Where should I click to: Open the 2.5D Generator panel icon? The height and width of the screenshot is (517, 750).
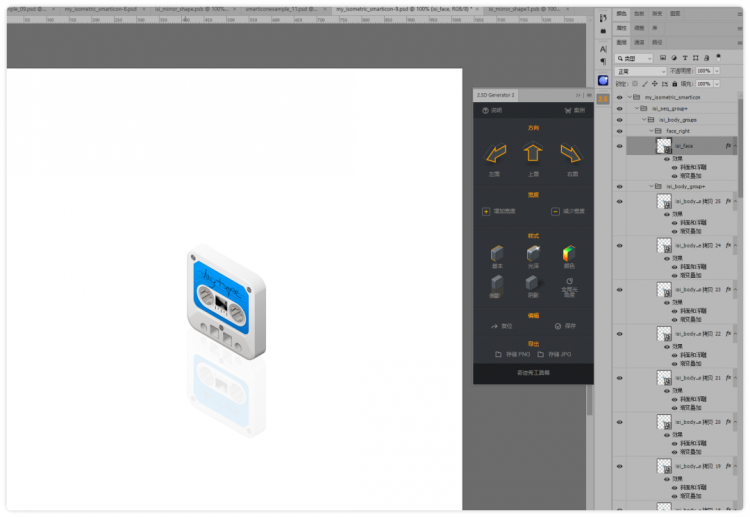604,99
